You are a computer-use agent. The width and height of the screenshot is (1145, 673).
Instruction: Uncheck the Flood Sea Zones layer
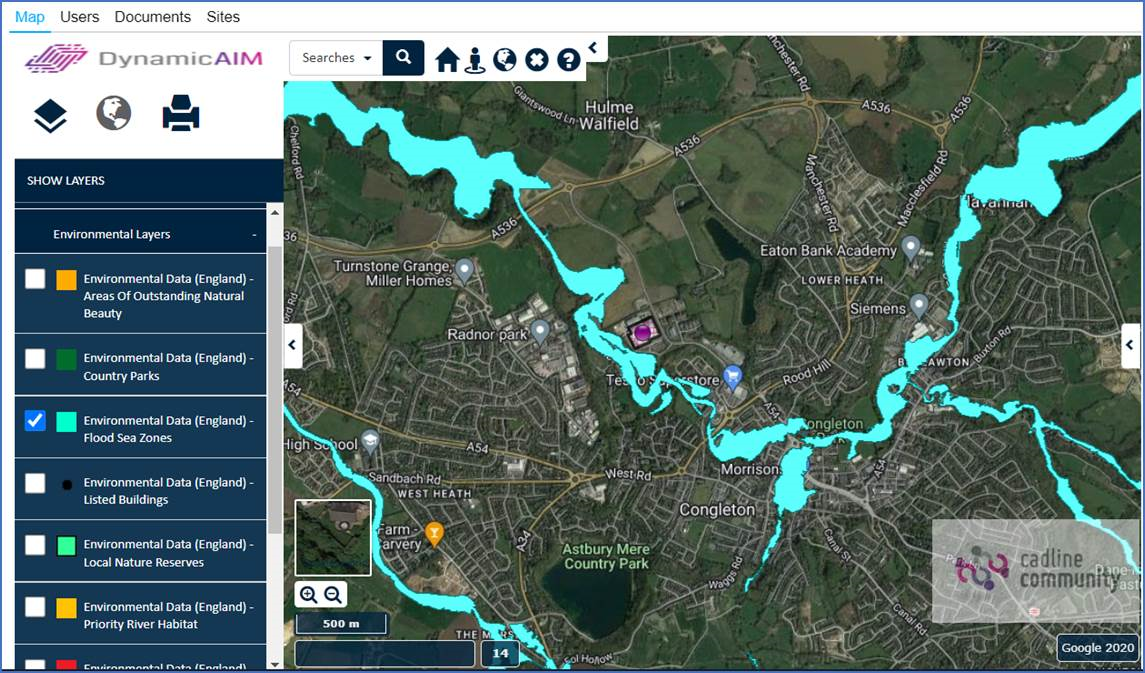pyautogui.click(x=35, y=420)
